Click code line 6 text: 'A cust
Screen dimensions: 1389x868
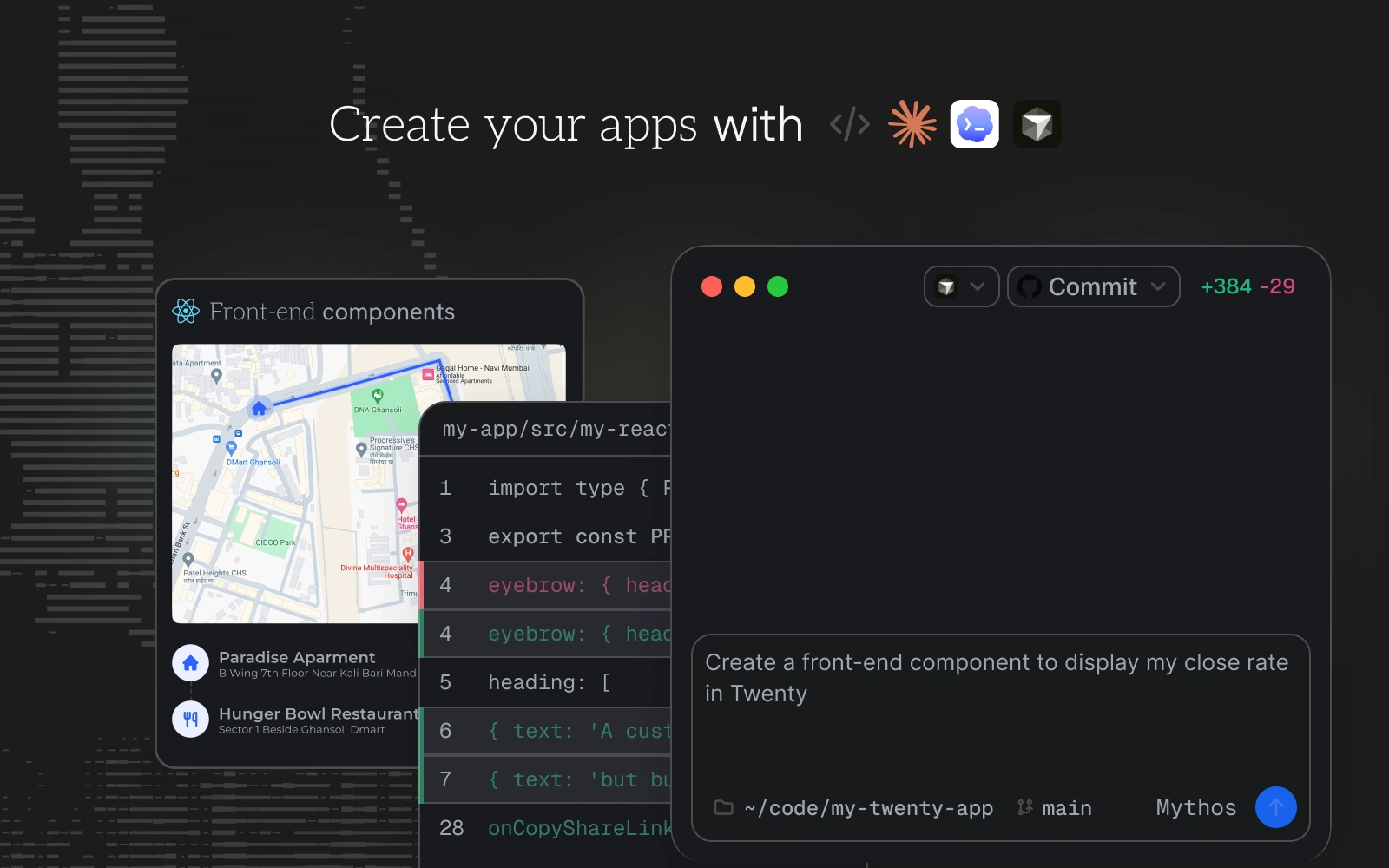click(x=545, y=731)
